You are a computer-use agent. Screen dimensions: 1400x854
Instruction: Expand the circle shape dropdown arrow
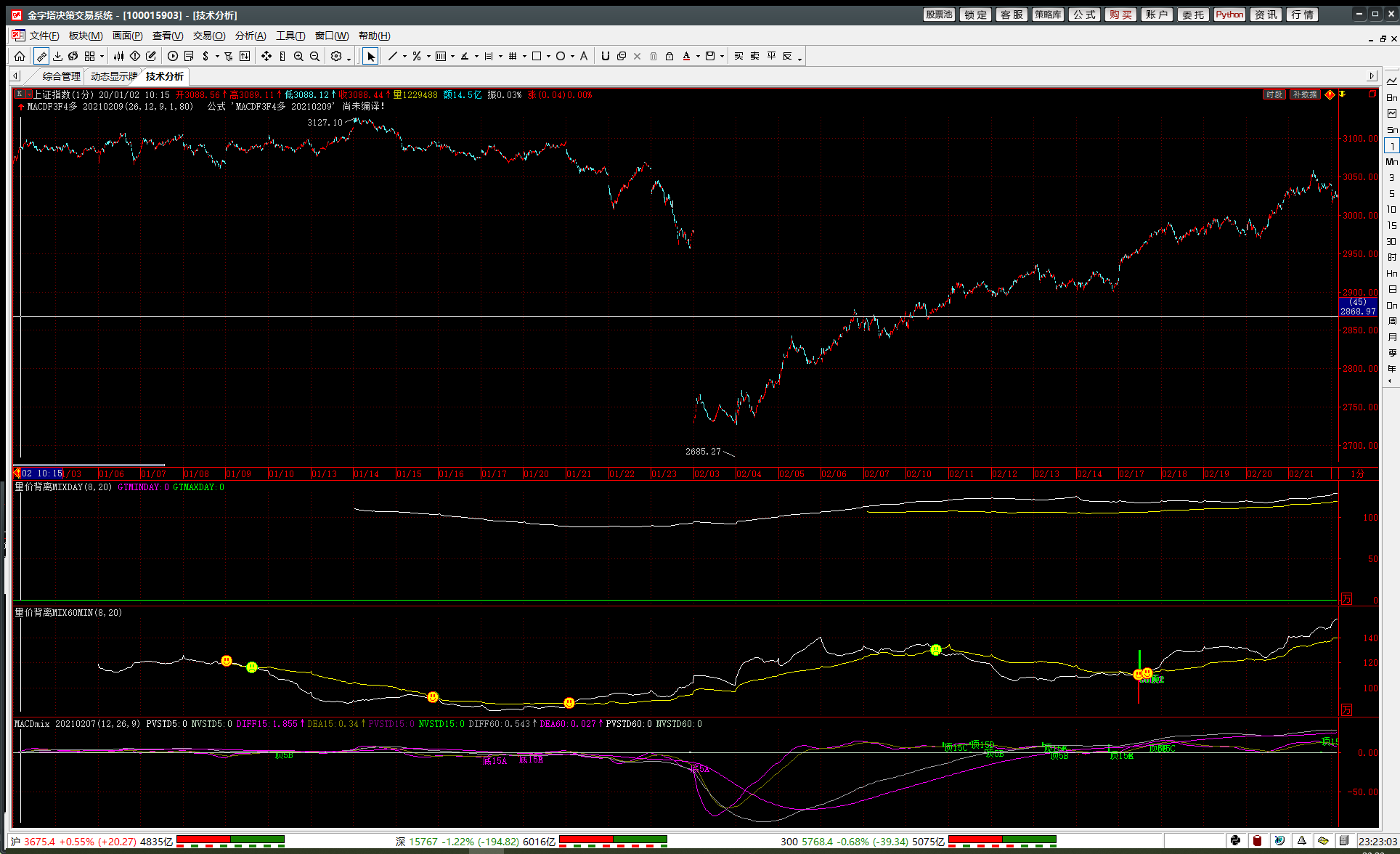tap(572, 57)
